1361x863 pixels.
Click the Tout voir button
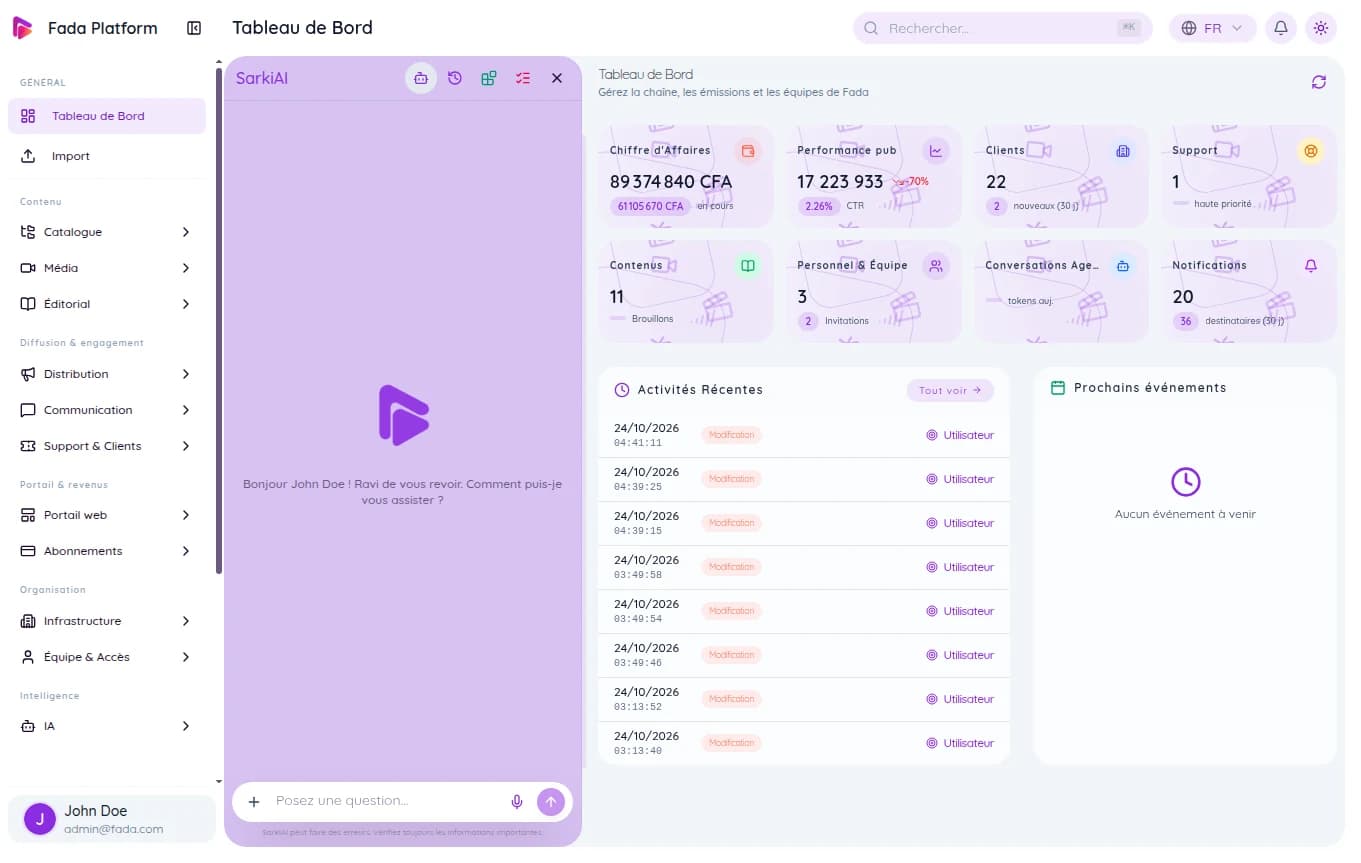(x=950, y=390)
